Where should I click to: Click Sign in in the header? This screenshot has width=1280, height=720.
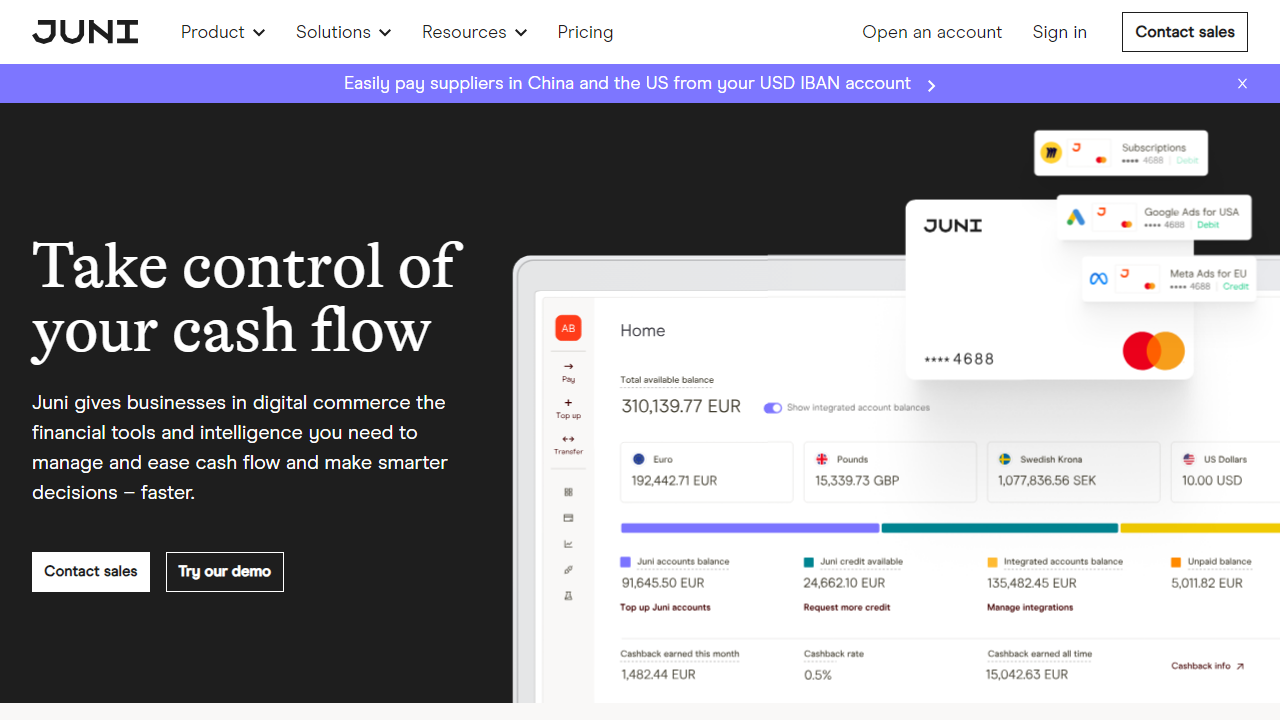point(1059,32)
